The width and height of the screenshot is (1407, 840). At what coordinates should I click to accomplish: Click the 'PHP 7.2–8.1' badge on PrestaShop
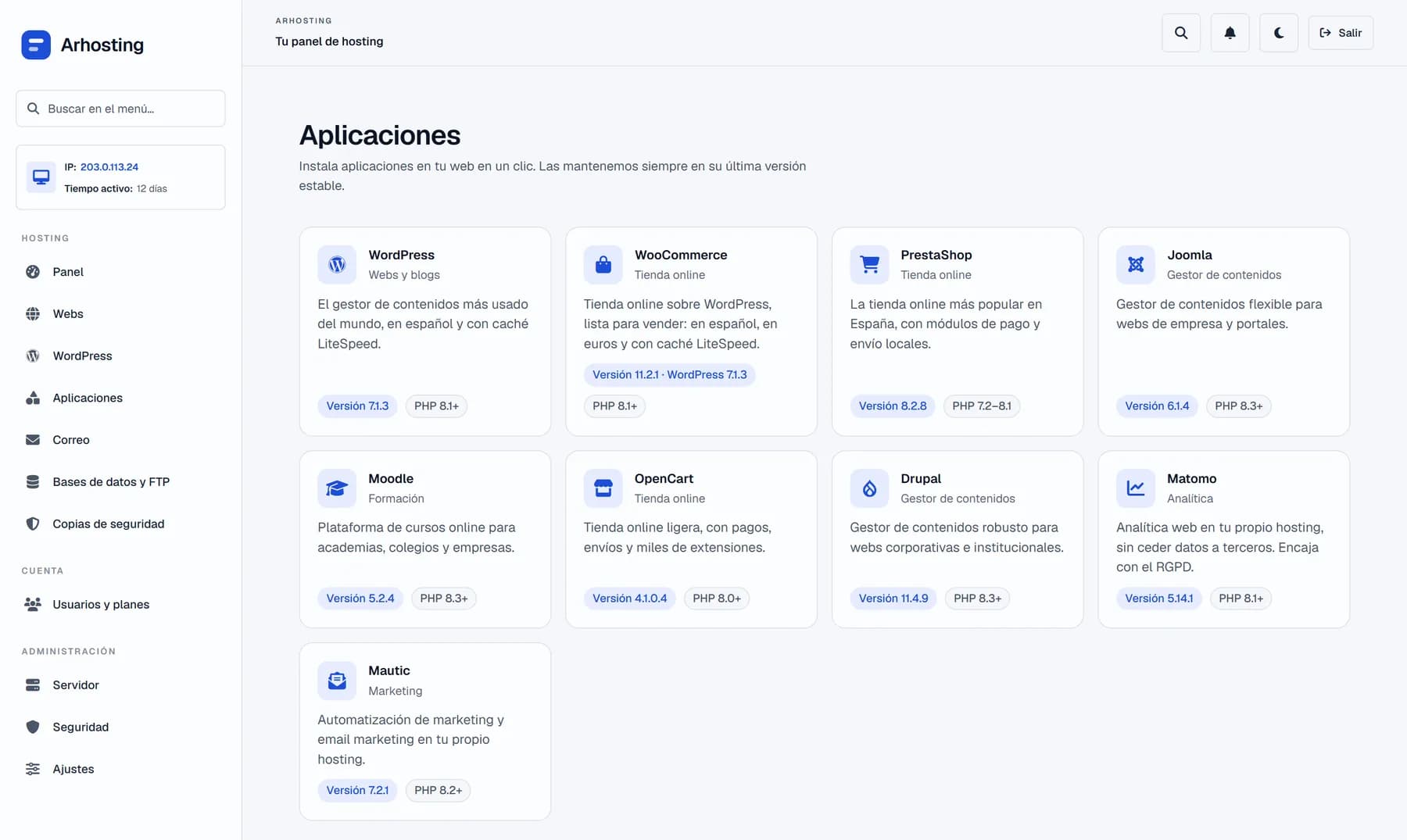tap(982, 406)
